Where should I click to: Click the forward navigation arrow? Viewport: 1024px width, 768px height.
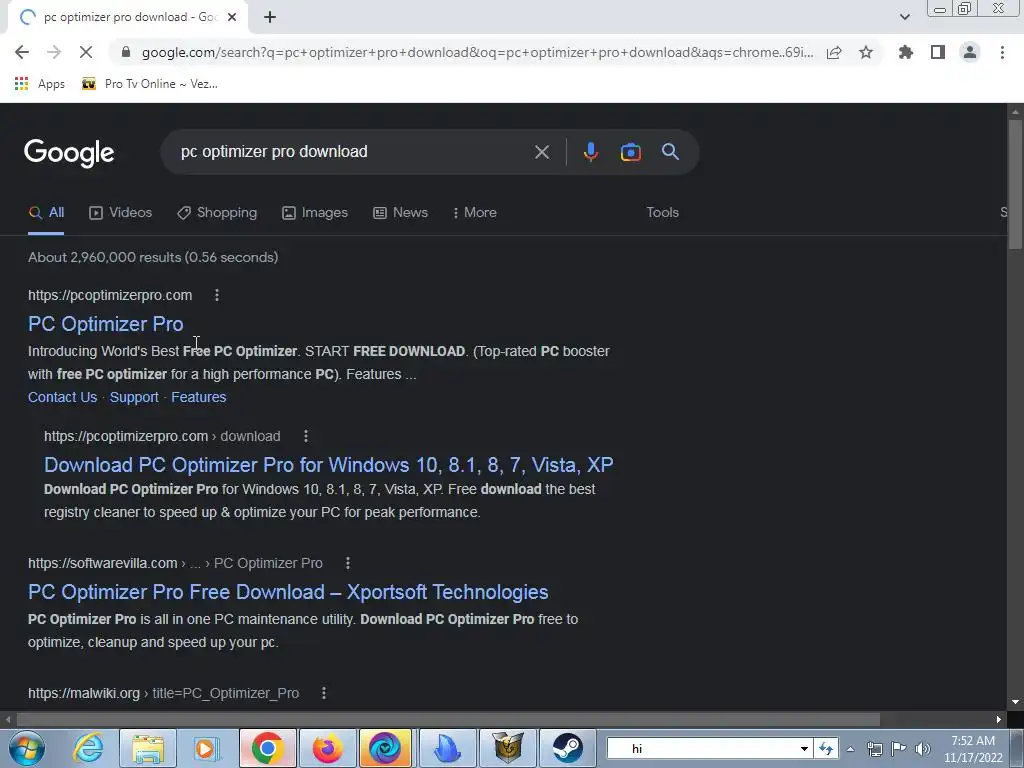(54, 52)
